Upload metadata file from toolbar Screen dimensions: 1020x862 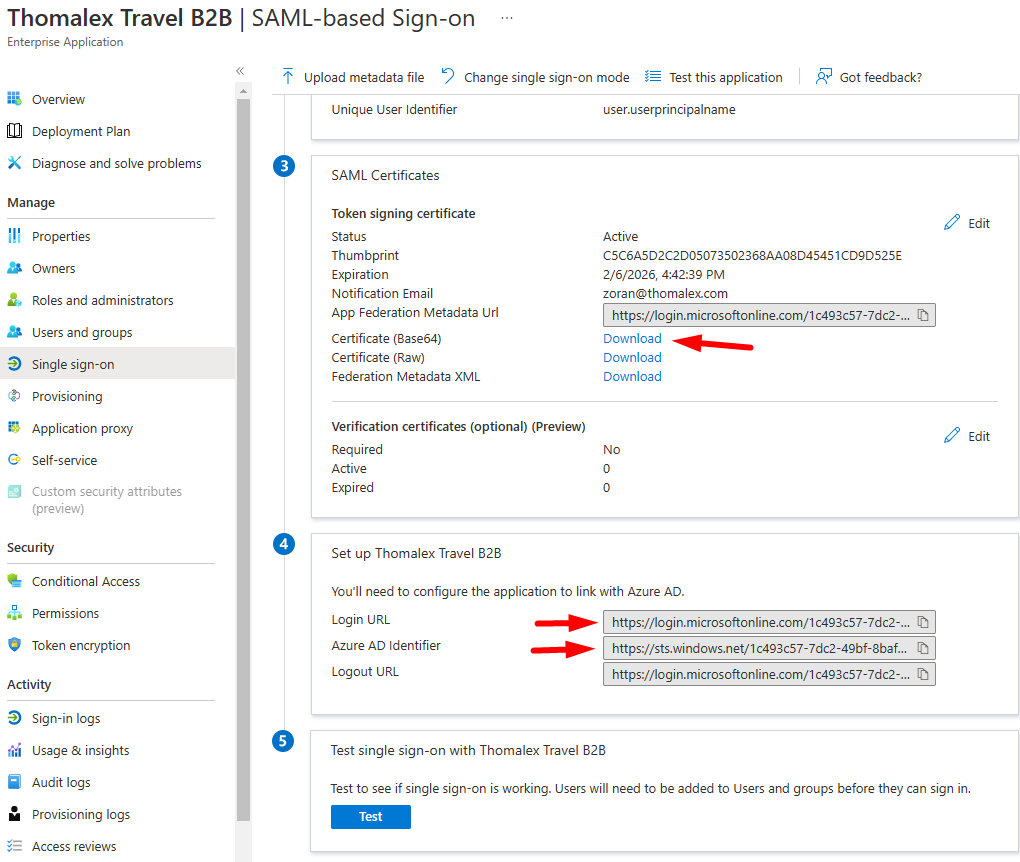353,77
